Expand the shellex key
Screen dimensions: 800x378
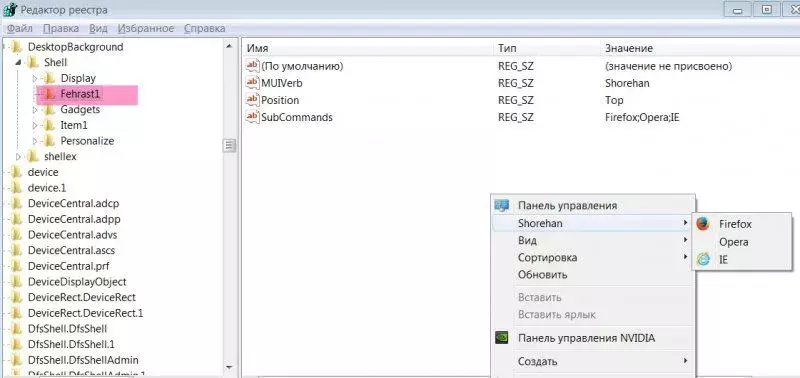point(19,157)
